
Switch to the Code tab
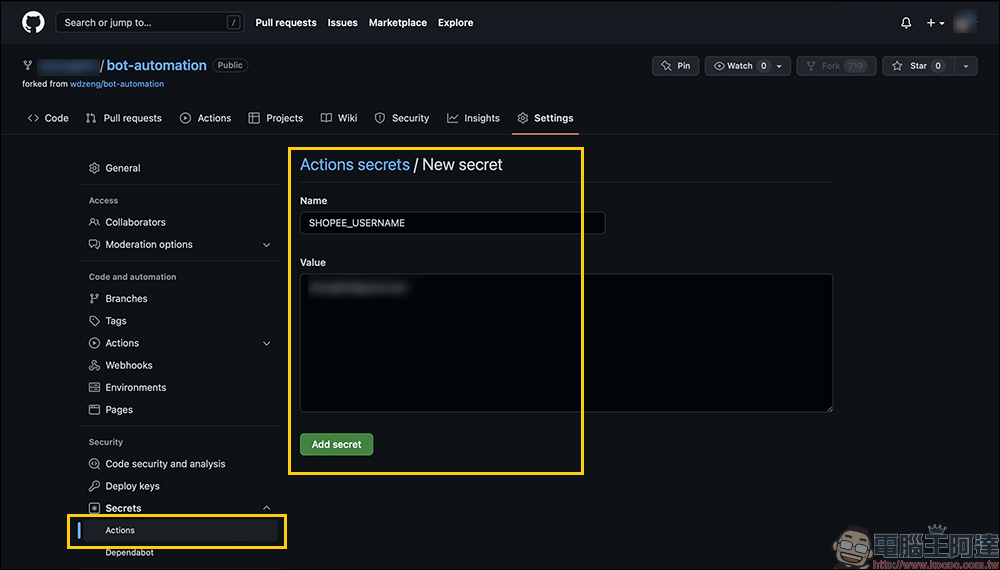click(x=48, y=118)
